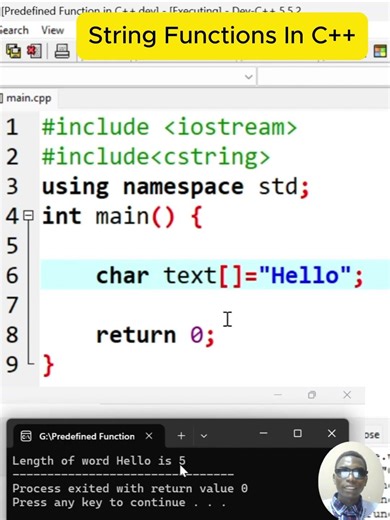390x520 pixels.
Task: Click the presenter webcam thumbnail
Action: point(352,482)
